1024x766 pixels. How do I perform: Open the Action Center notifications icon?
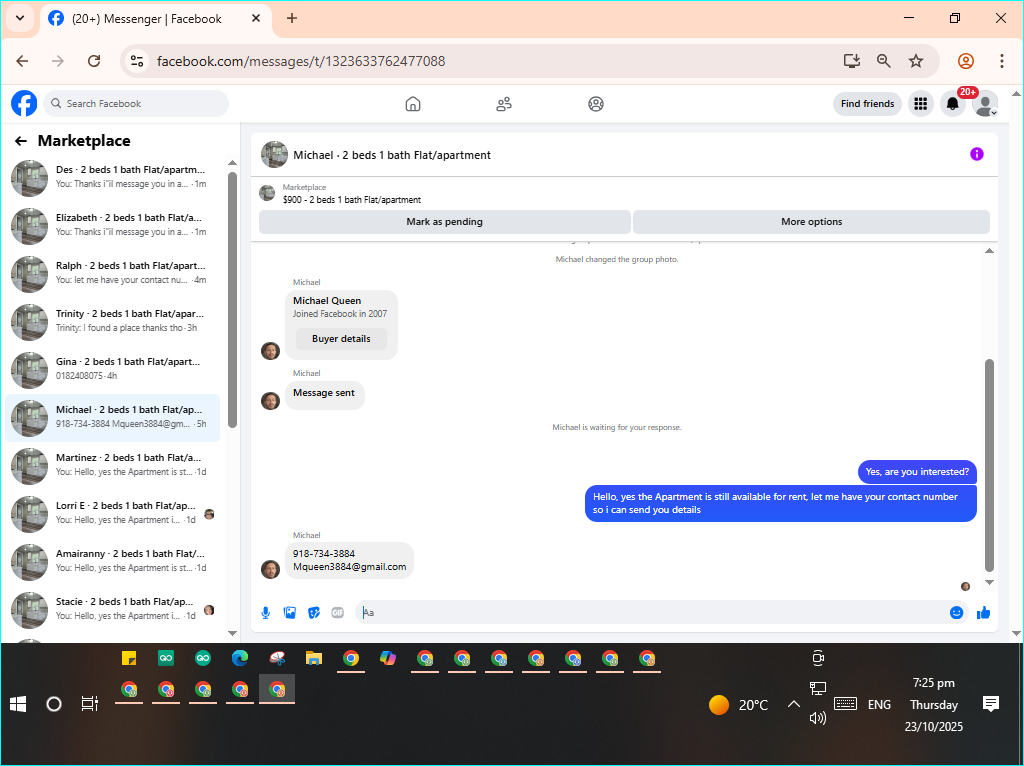[991, 704]
